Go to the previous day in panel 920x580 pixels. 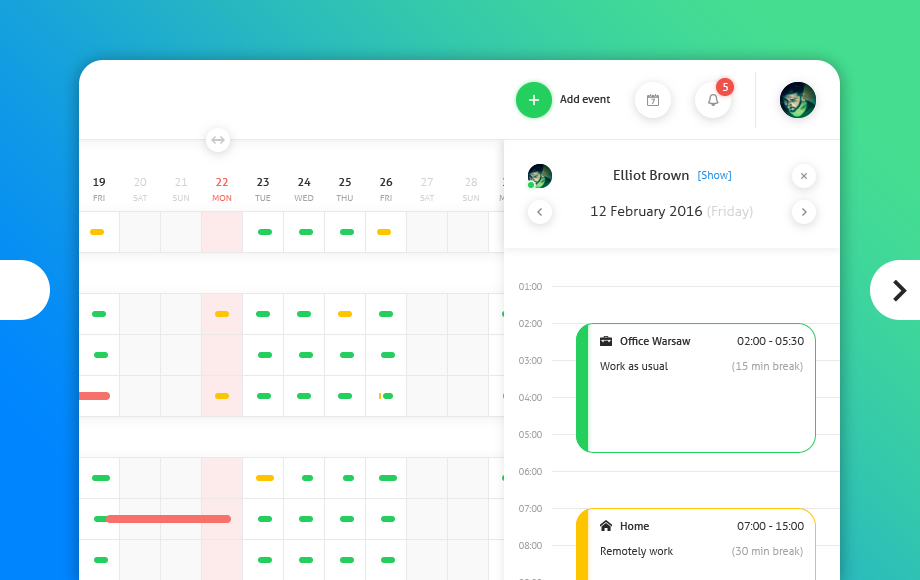coord(540,212)
